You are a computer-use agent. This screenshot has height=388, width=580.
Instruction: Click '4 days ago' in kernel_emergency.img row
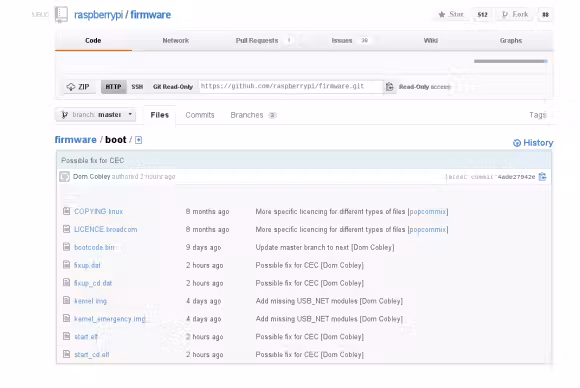(203, 319)
